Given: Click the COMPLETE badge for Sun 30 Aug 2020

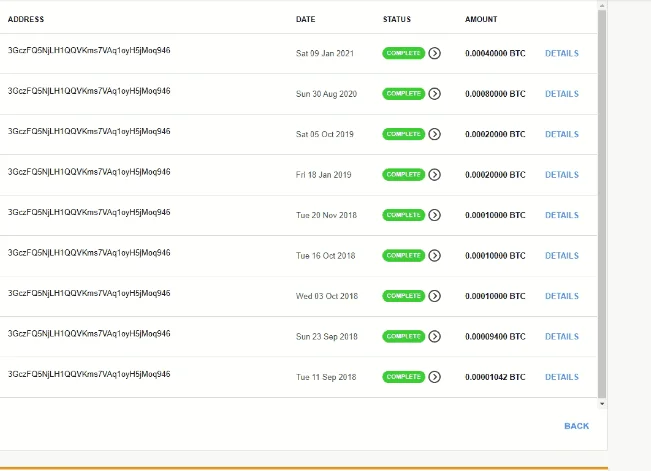Looking at the screenshot, I should pyautogui.click(x=404, y=94).
